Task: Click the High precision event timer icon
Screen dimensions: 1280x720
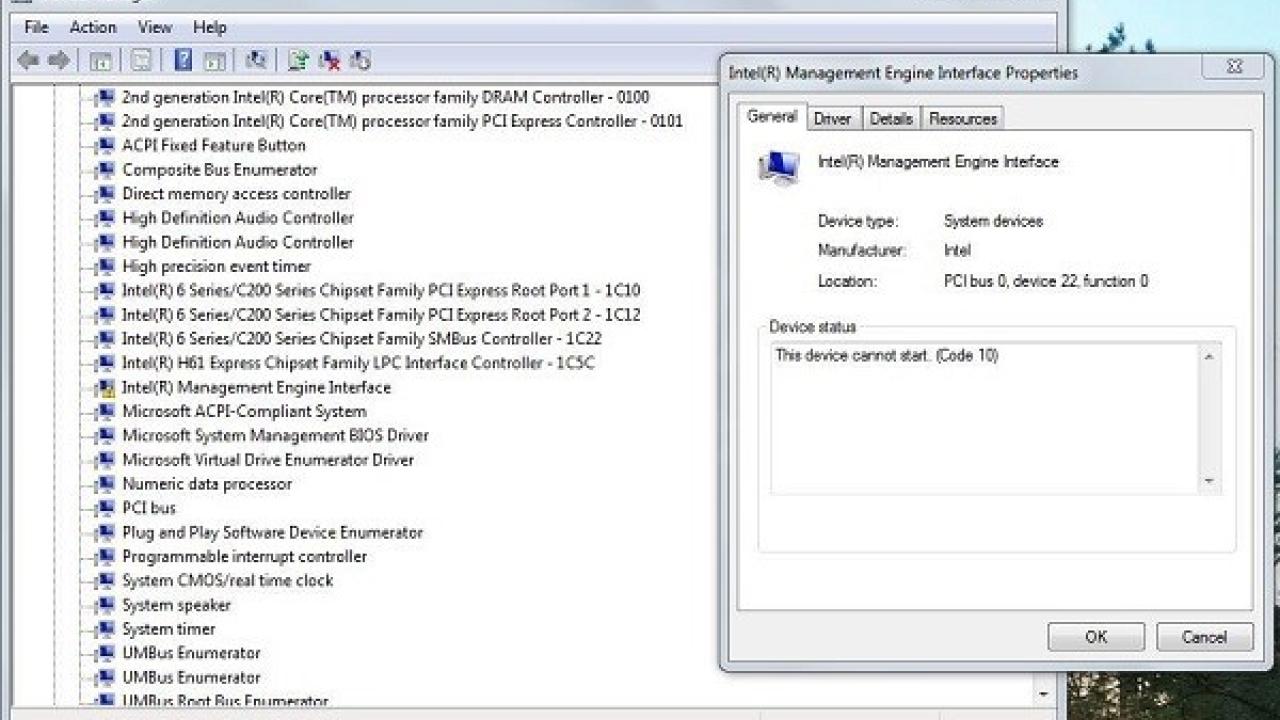Action: coord(104,267)
